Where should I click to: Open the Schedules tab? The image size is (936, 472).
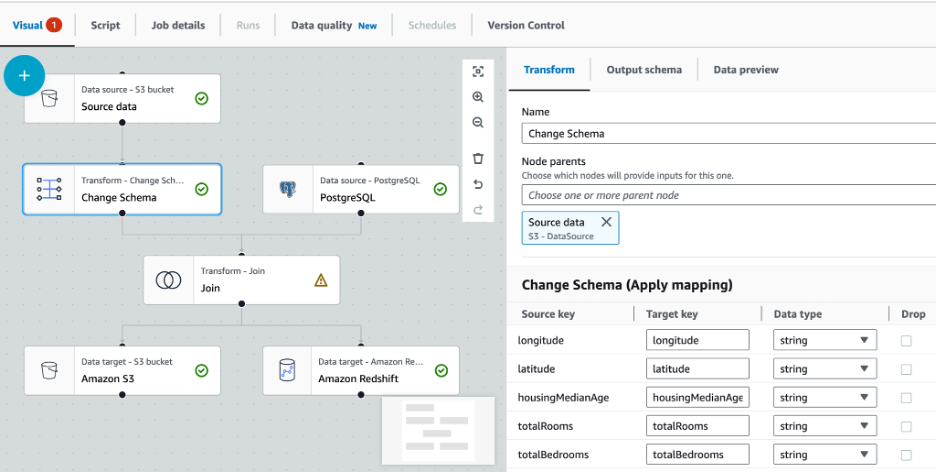pos(432,25)
